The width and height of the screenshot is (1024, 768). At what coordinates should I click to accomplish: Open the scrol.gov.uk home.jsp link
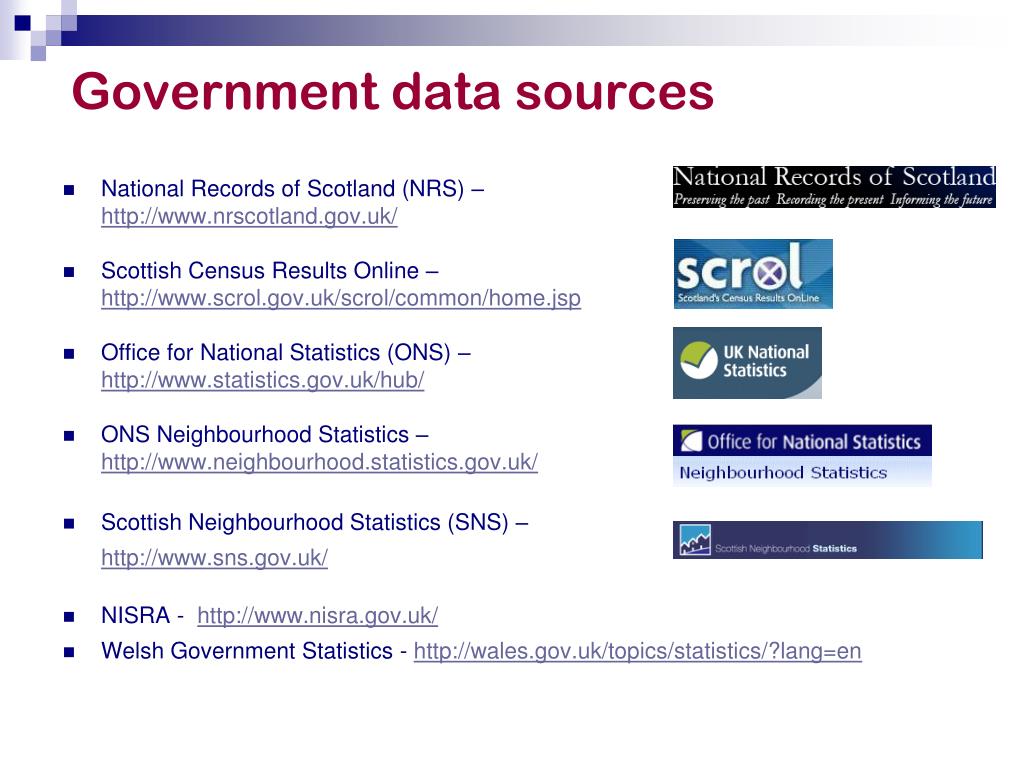click(x=341, y=298)
